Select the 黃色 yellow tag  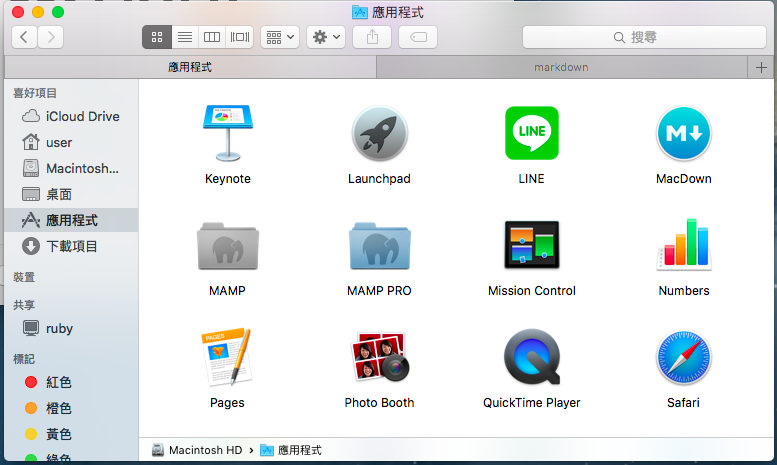71,434
